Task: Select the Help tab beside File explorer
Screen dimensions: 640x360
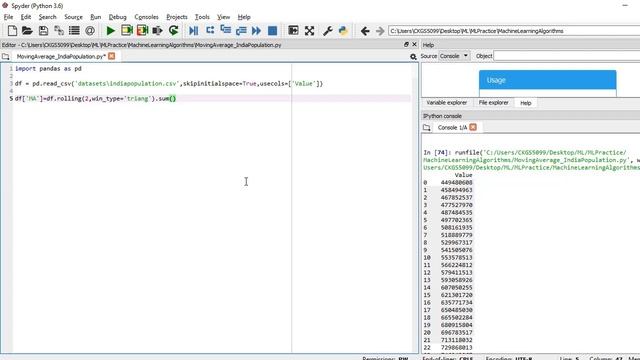Action: tap(526, 103)
